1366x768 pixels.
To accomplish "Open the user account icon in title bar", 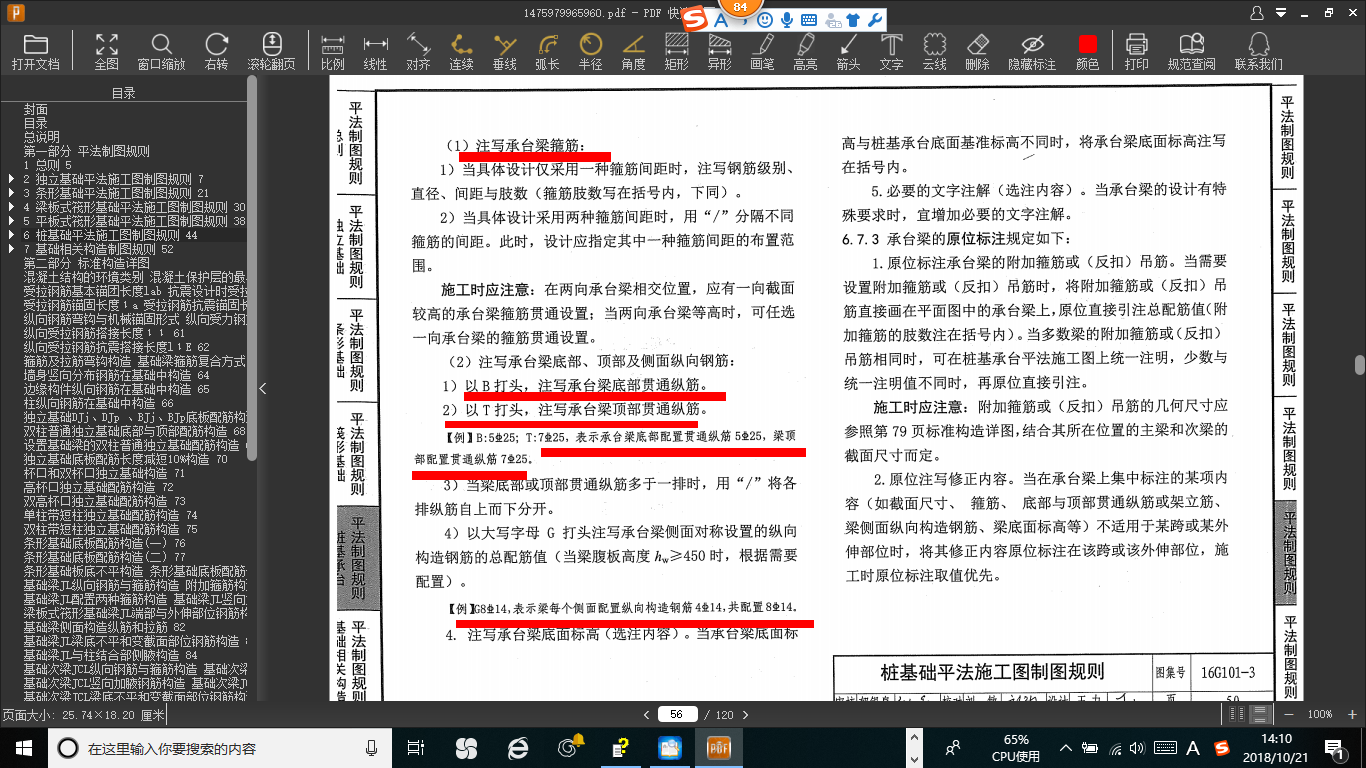I will coord(1259,13).
